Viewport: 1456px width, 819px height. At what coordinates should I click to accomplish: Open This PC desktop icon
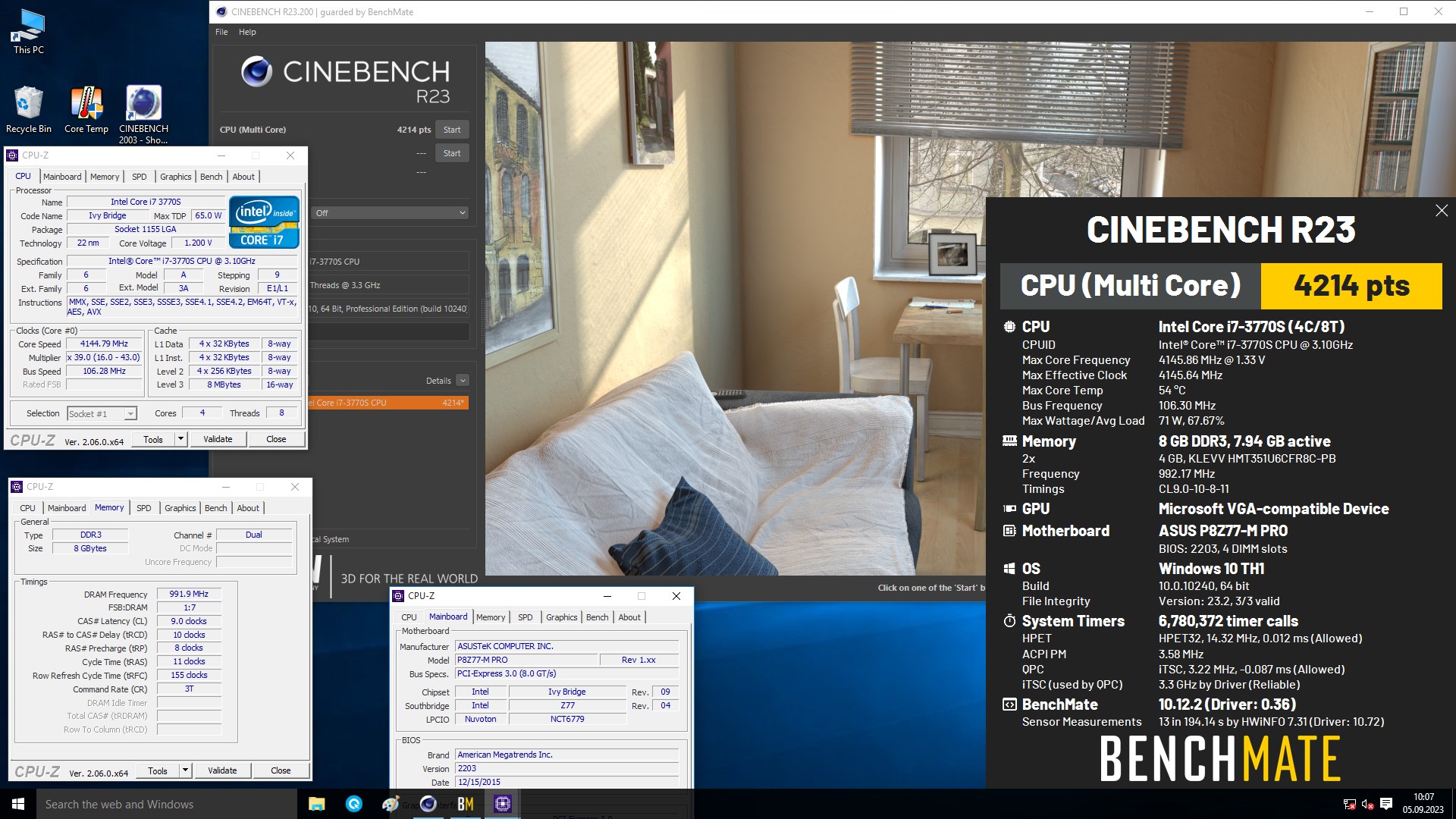29,32
